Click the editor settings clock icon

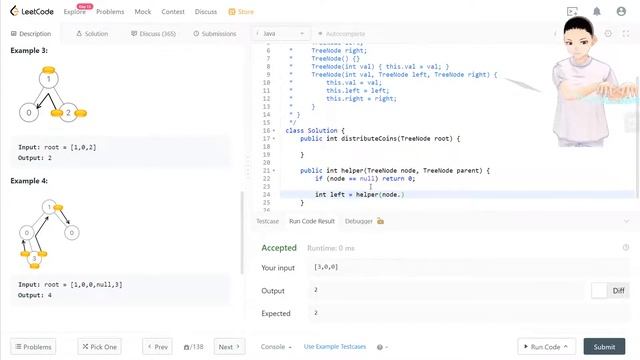tap(608, 33)
